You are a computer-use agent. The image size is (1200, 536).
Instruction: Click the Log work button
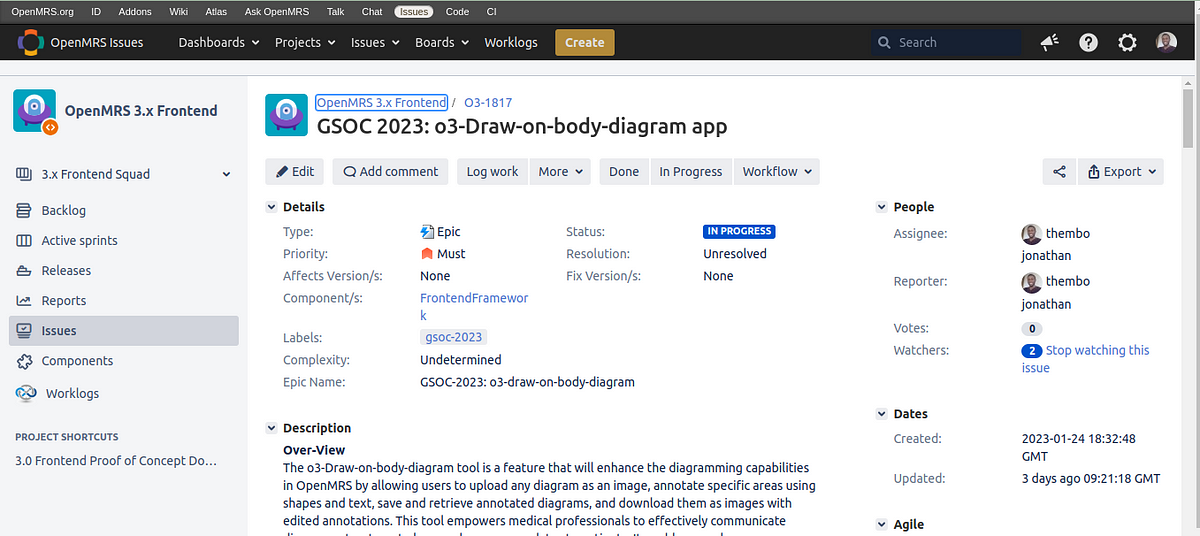tap(492, 171)
